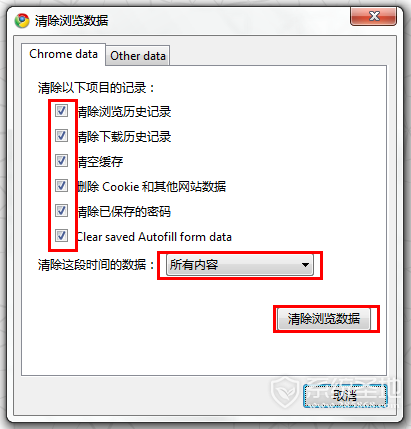Viewport: 411px width, 429px height.
Task: Click the 清除浏览数据 title bar text
Action: point(72,21)
